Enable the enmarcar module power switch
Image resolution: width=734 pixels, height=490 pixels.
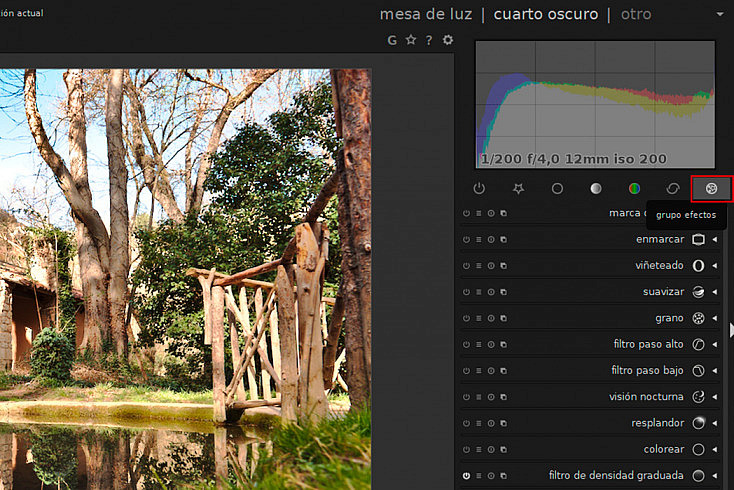coord(466,240)
